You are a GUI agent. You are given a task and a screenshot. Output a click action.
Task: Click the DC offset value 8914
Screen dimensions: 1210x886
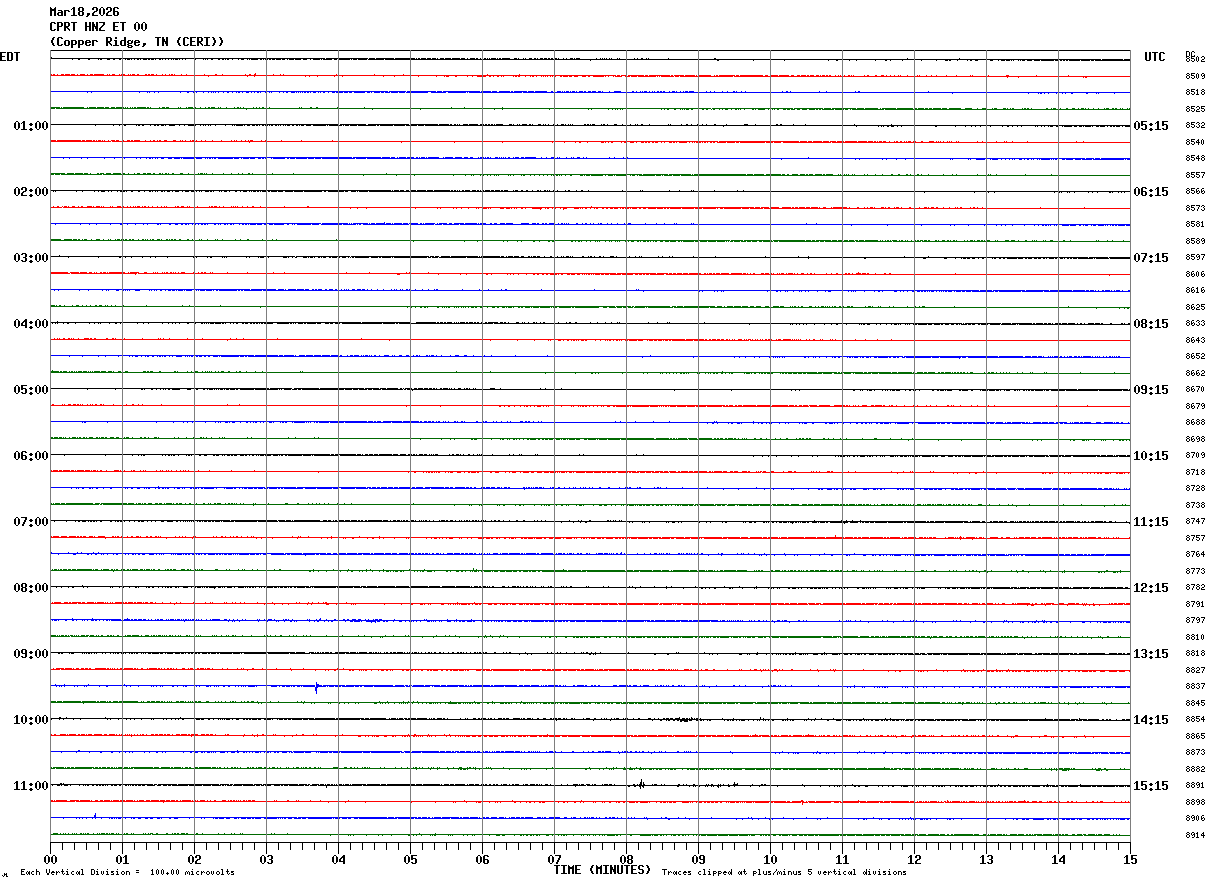click(x=1195, y=835)
